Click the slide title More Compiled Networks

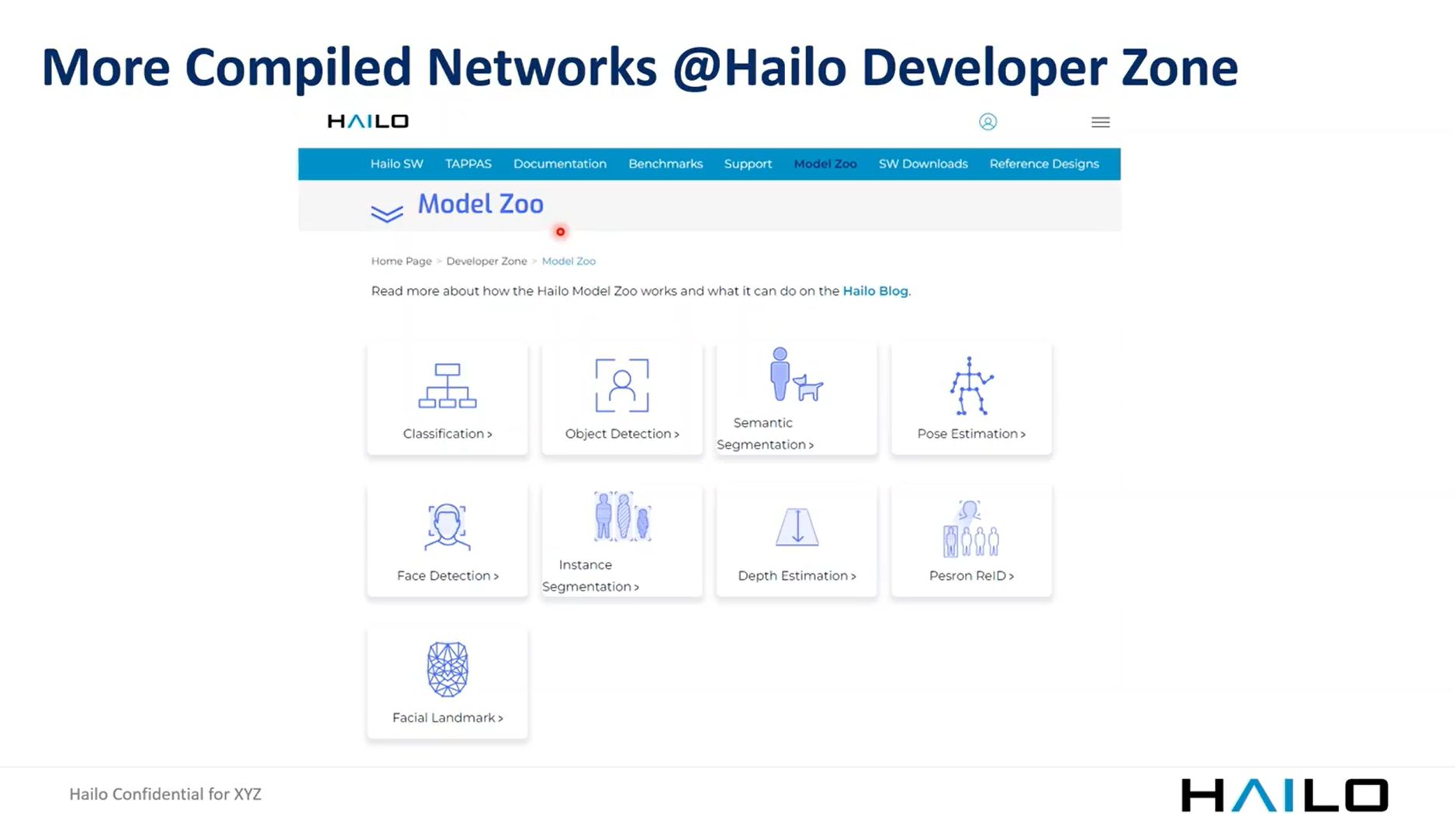tap(639, 67)
